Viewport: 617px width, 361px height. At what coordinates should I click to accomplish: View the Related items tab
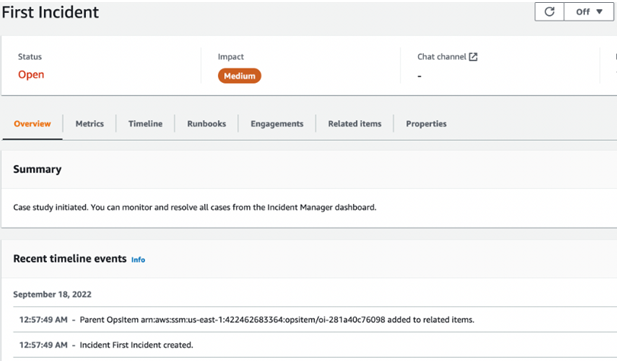tap(355, 124)
